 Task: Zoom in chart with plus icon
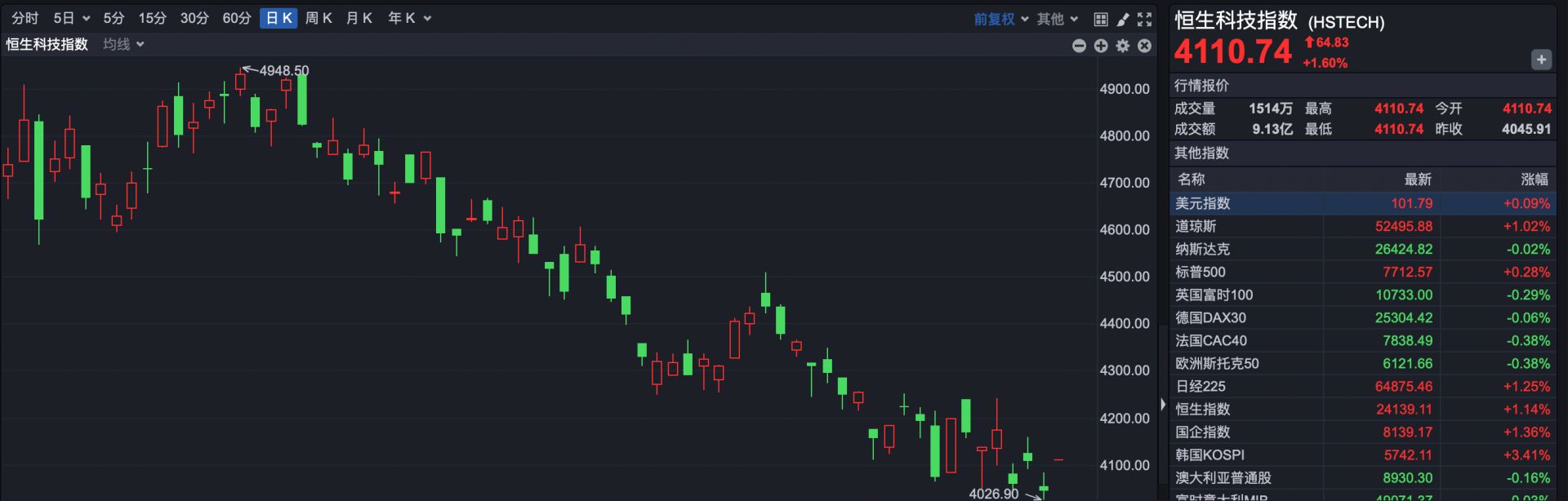point(1101,46)
